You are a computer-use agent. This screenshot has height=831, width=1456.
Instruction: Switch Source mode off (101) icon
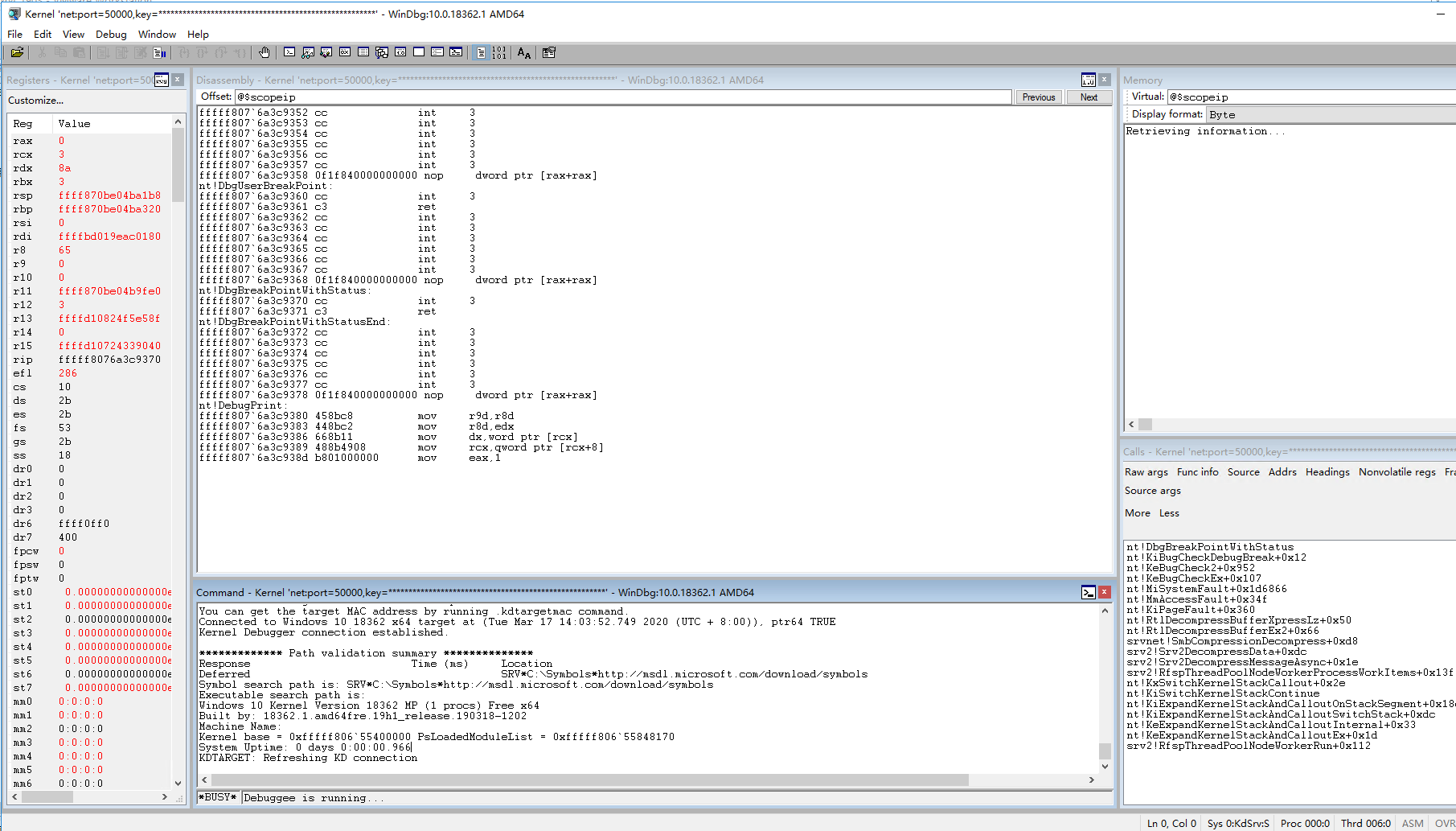pos(499,52)
